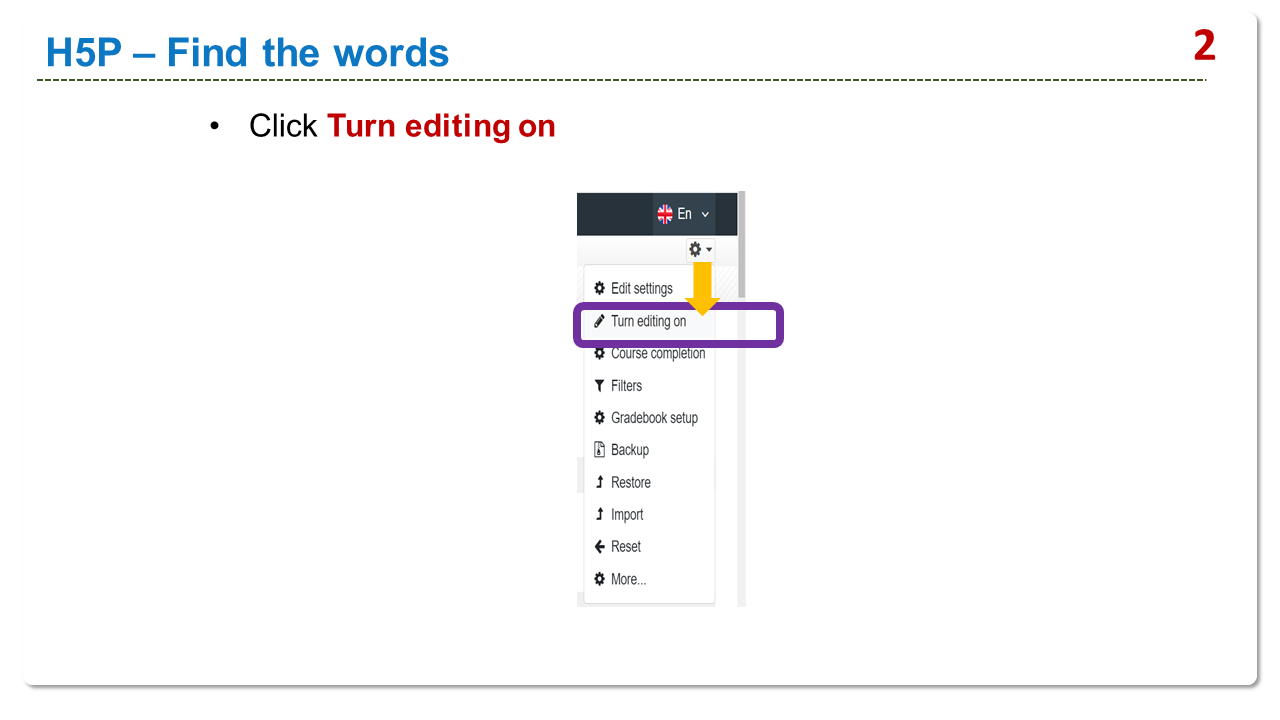This screenshot has width=1280, height=720.
Task: Click the pencil icon beside Turn editing on
Action: [599, 322]
